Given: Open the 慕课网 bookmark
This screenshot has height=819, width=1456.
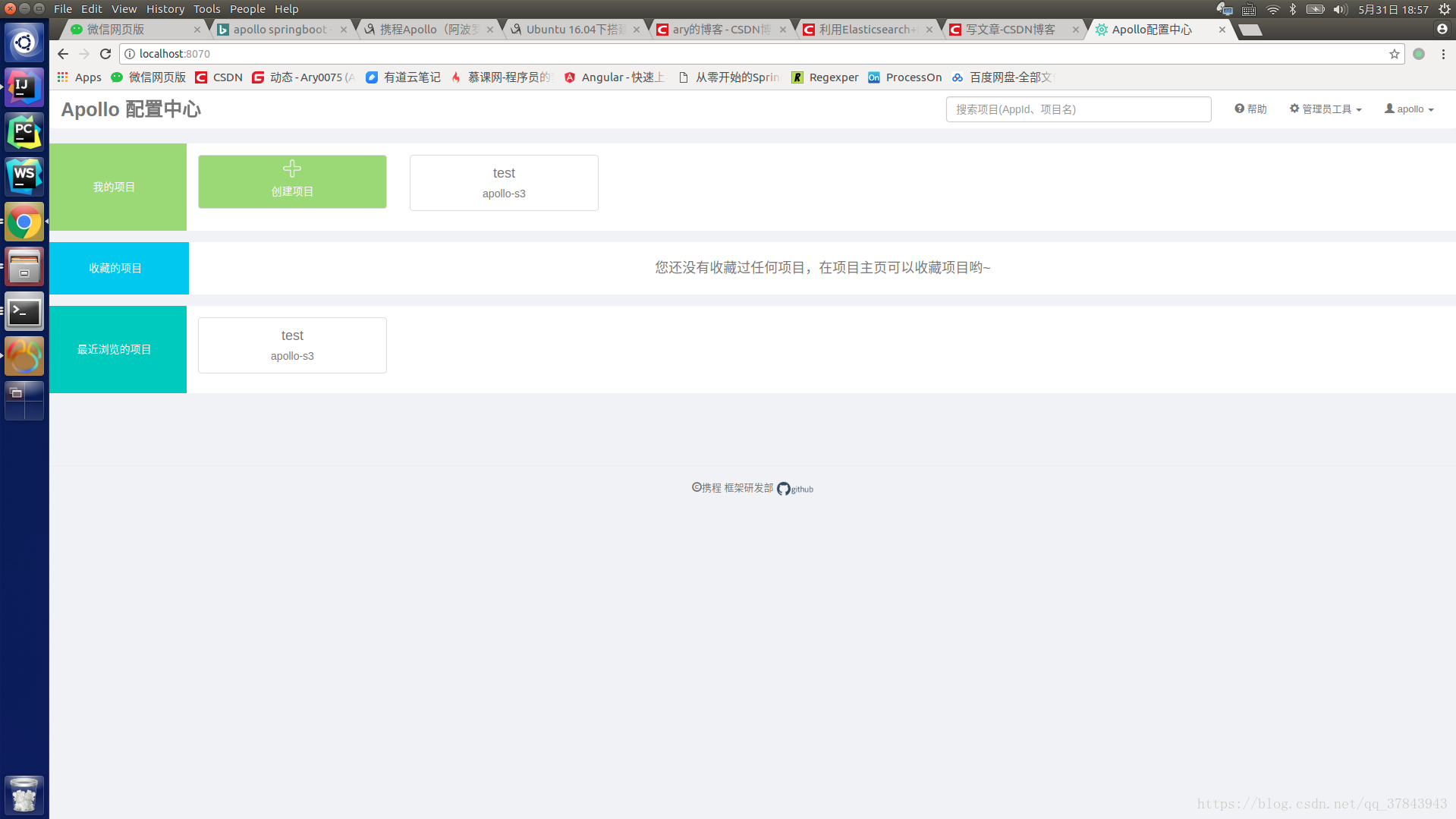Looking at the screenshot, I should pyautogui.click(x=502, y=77).
